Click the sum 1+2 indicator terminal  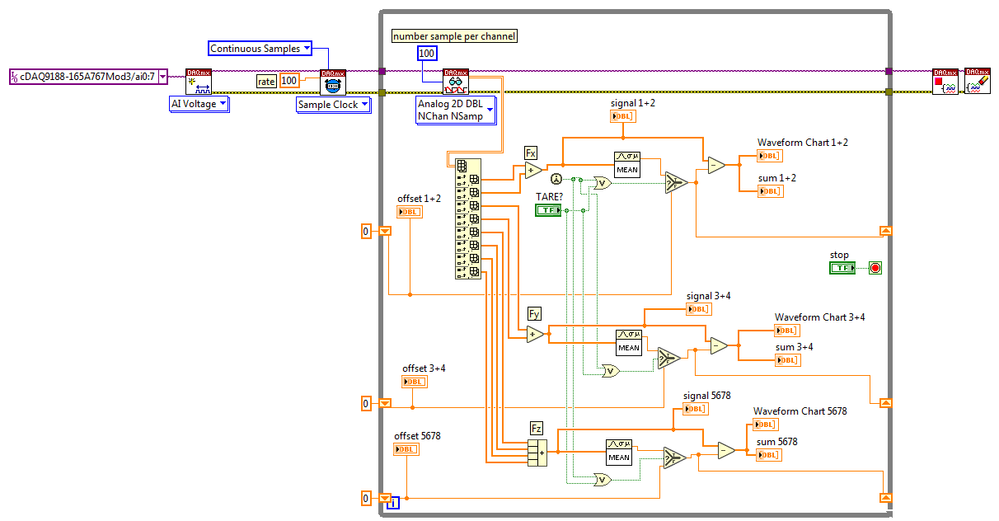[x=770, y=191]
